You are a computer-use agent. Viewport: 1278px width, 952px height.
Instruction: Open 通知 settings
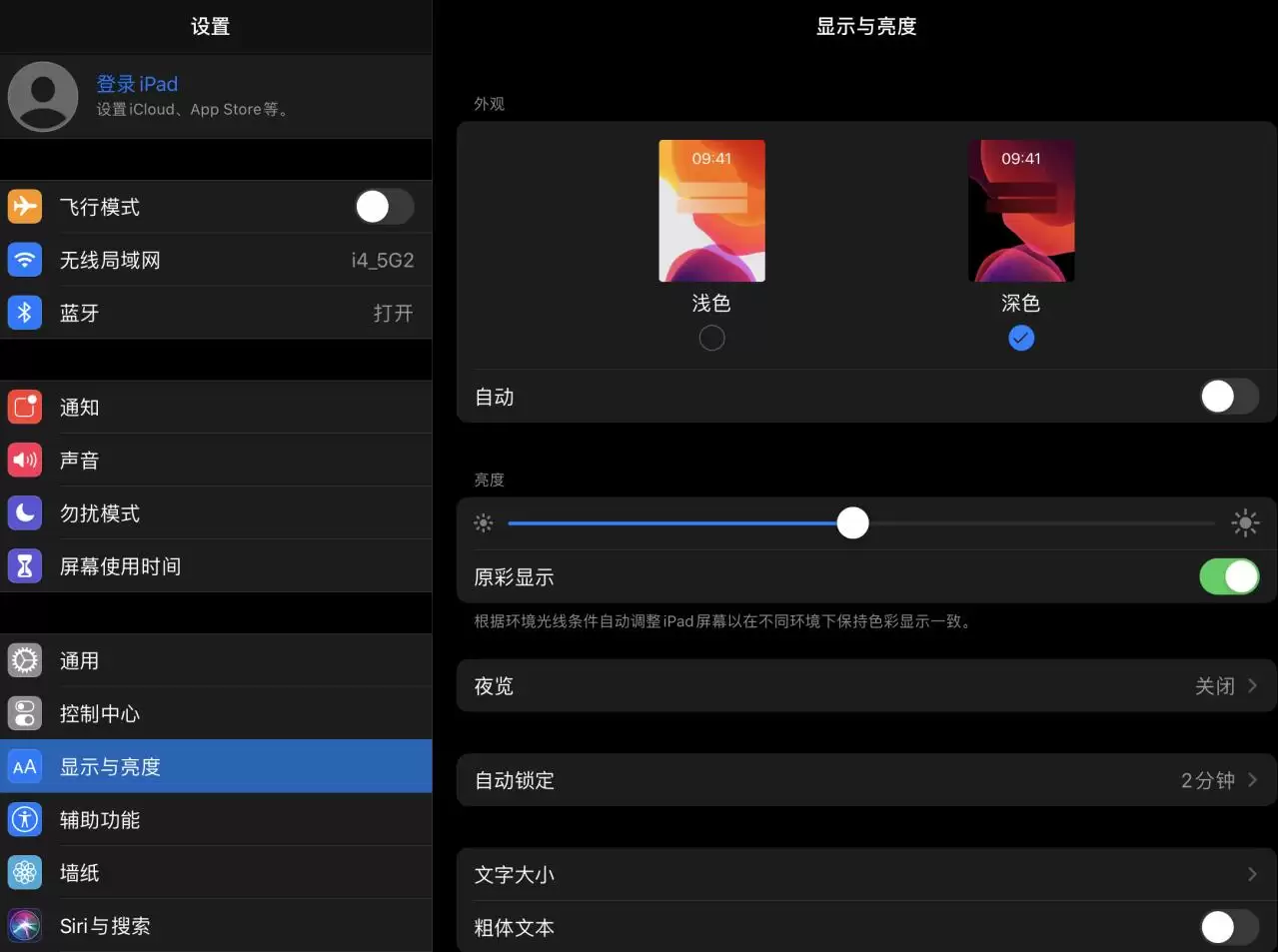(x=216, y=407)
